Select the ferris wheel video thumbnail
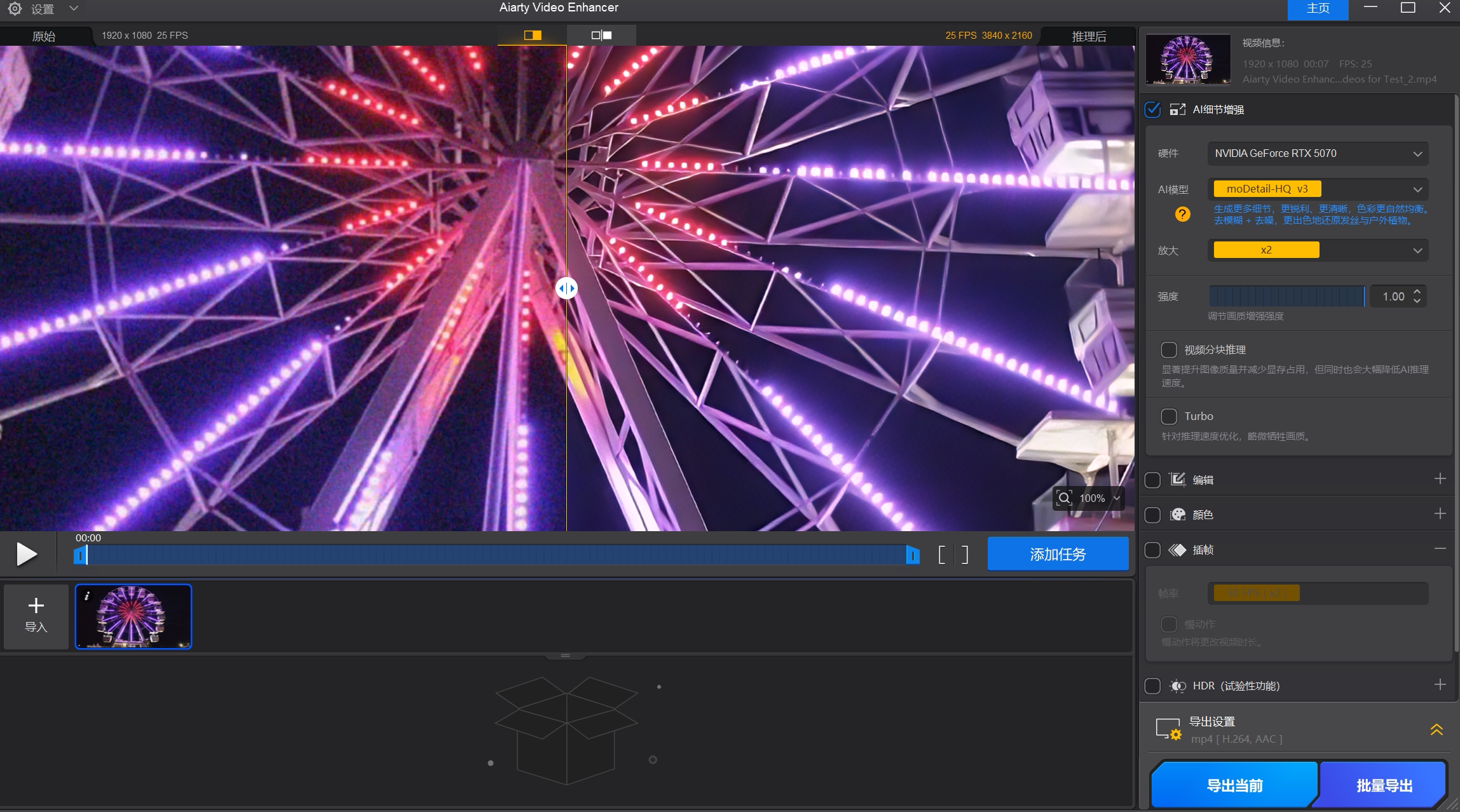Image resolution: width=1460 pixels, height=812 pixels. click(x=133, y=616)
